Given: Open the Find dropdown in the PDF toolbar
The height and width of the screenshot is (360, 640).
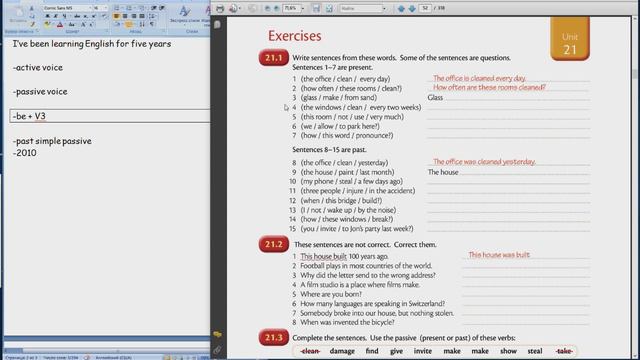Looking at the screenshot, I should 384,8.
